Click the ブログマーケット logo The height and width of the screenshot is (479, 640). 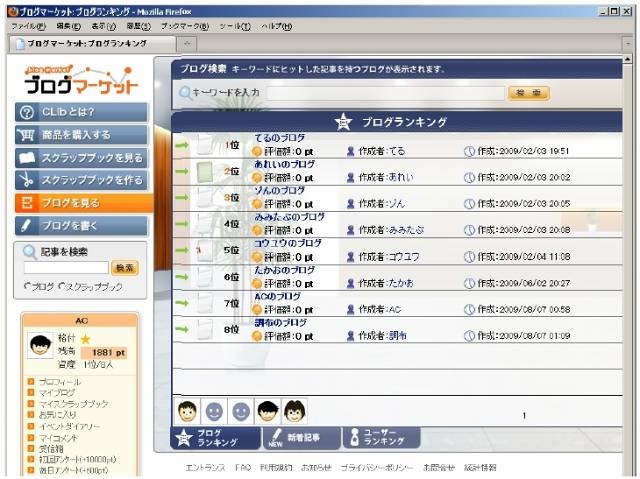coord(81,80)
